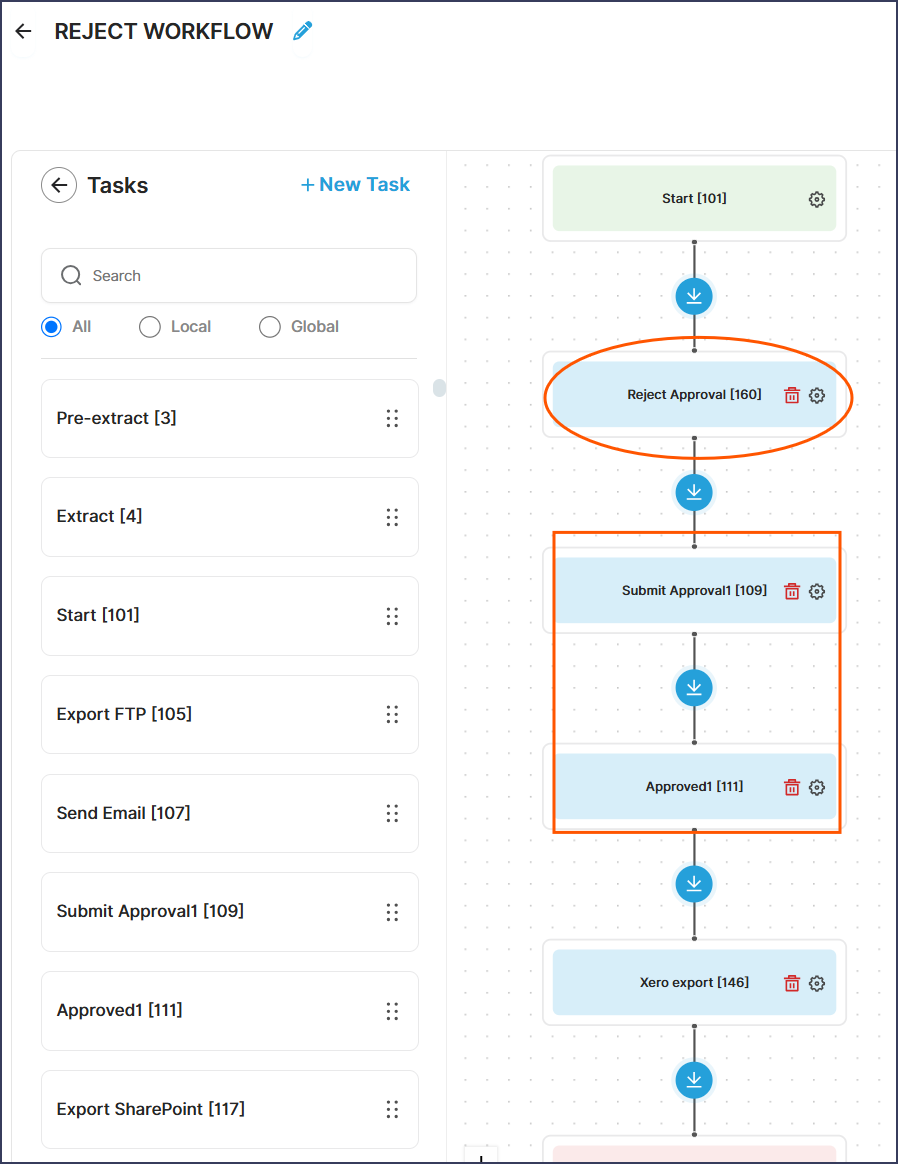Delete the Reject Approval [160] node
898x1164 pixels.
(792, 395)
